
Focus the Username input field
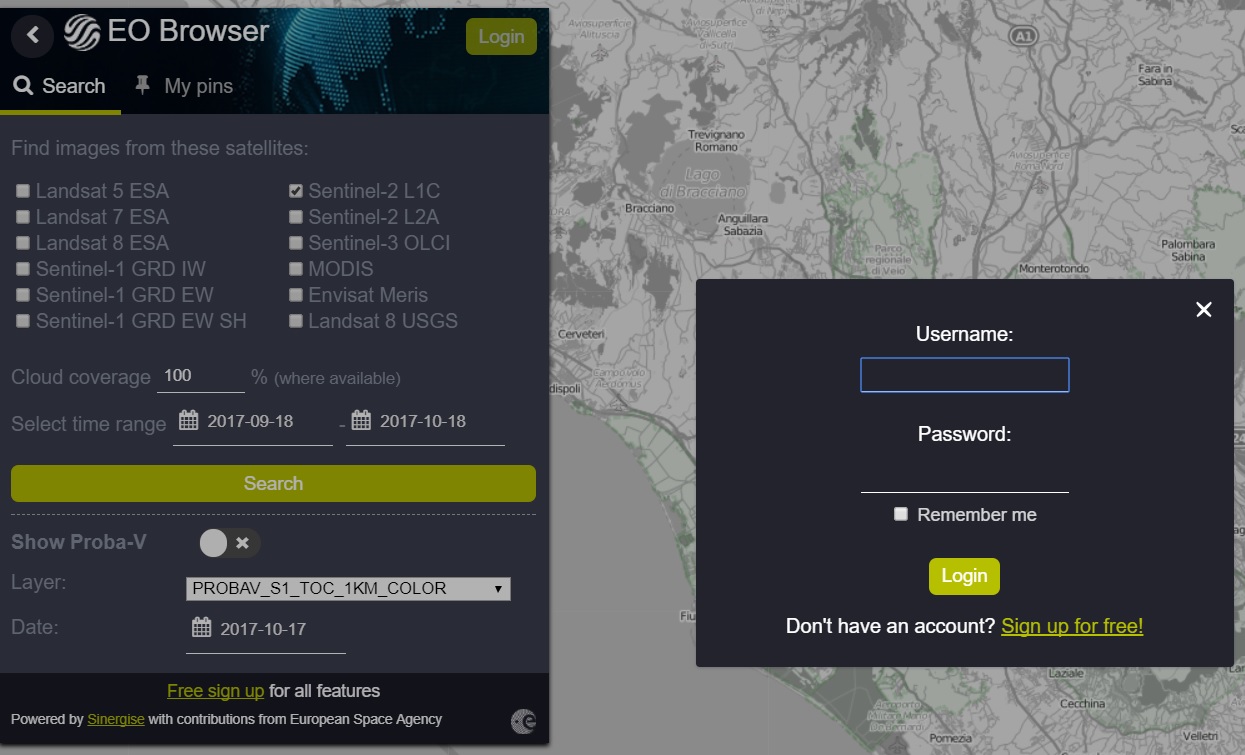pyautogui.click(x=965, y=375)
